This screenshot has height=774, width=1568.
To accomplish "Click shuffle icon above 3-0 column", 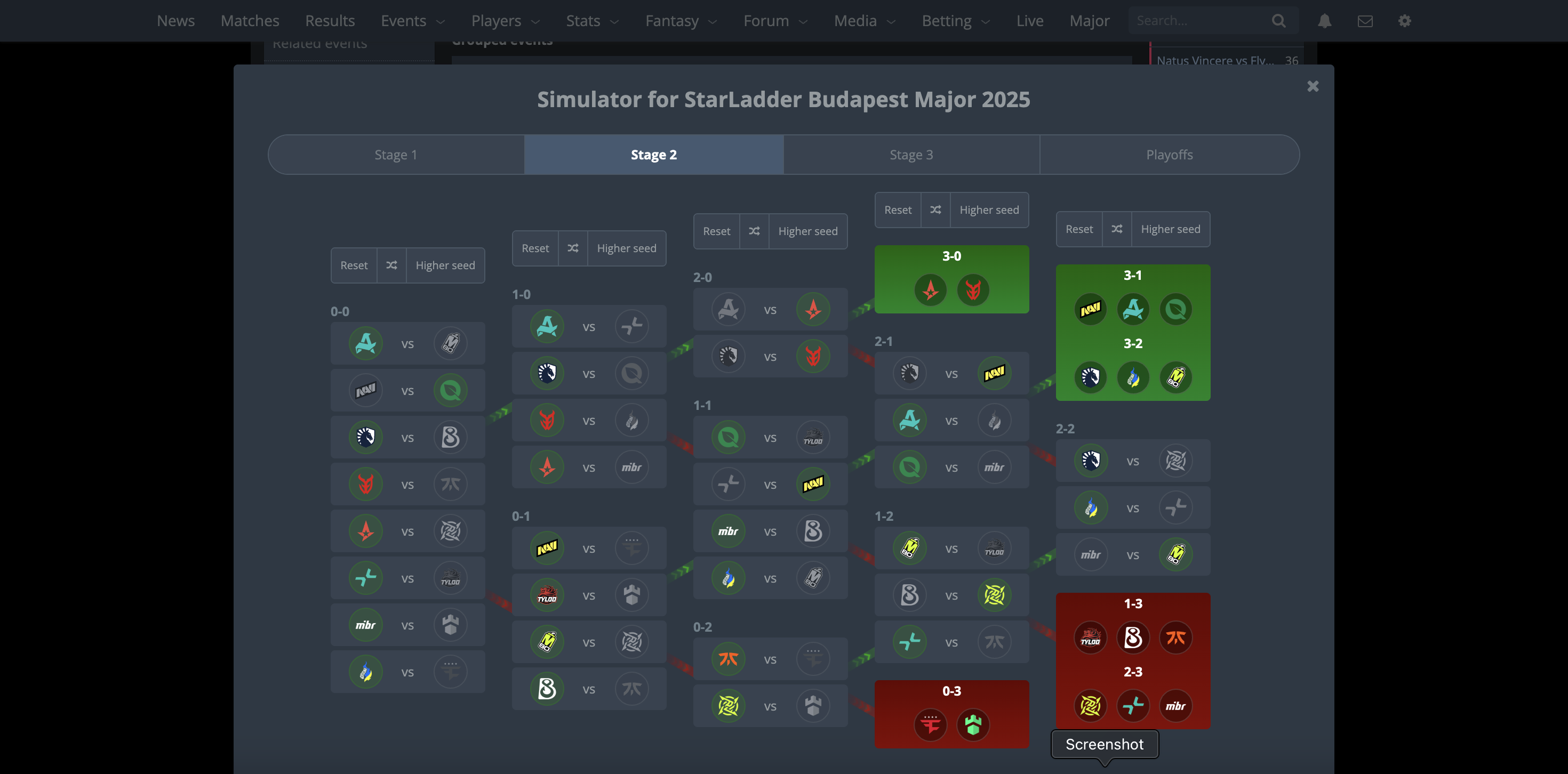I will tap(935, 210).
